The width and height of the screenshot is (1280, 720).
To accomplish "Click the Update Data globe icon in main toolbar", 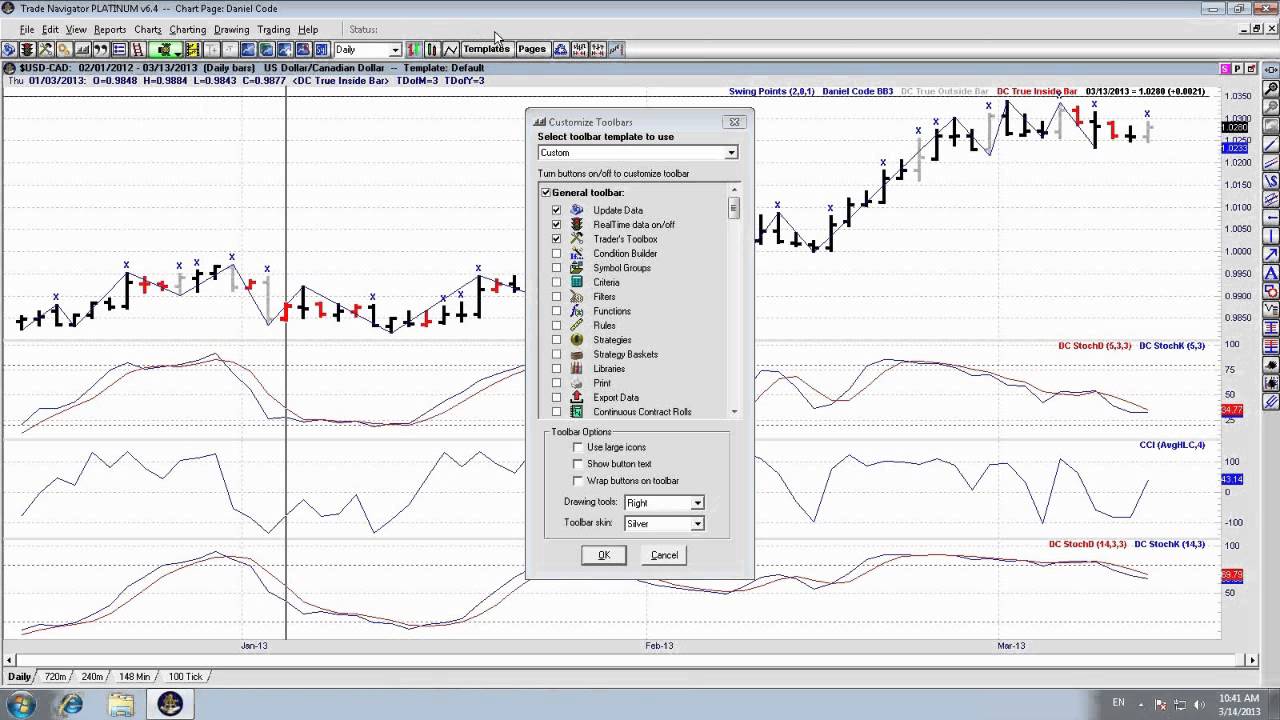I will [9, 49].
